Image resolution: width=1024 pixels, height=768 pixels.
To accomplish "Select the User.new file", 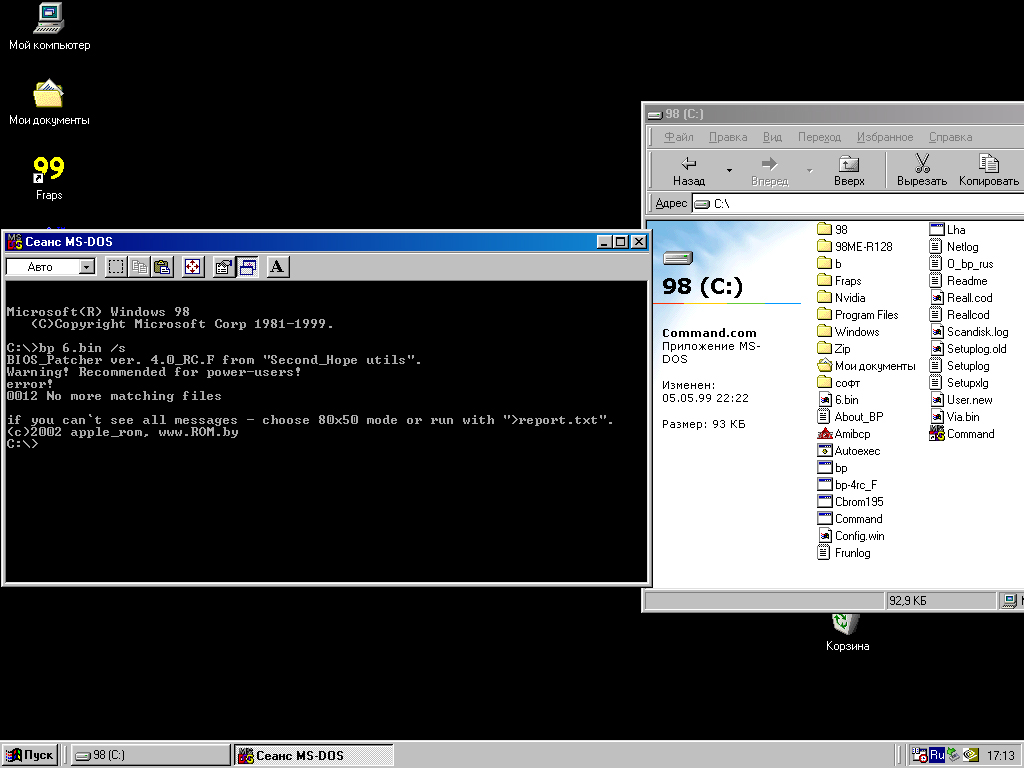I will click(961, 400).
